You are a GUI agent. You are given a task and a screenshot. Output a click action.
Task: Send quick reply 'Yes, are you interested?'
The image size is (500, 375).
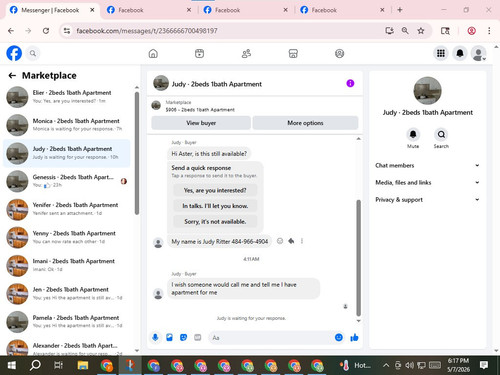(215, 190)
